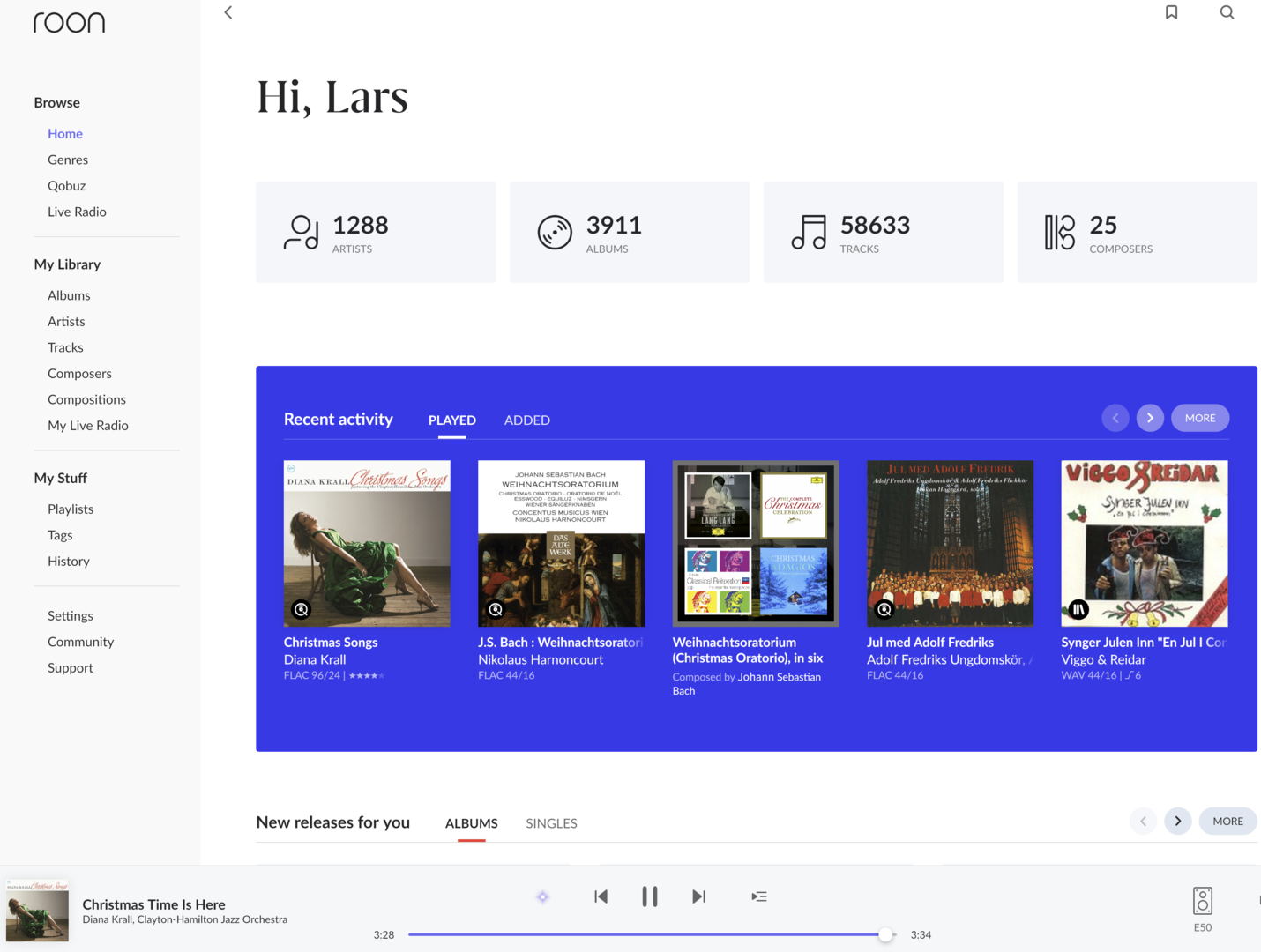Click the albums disc icon beside 3911
The height and width of the screenshot is (952, 1261).
pyautogui.click(x=555, y=233)
